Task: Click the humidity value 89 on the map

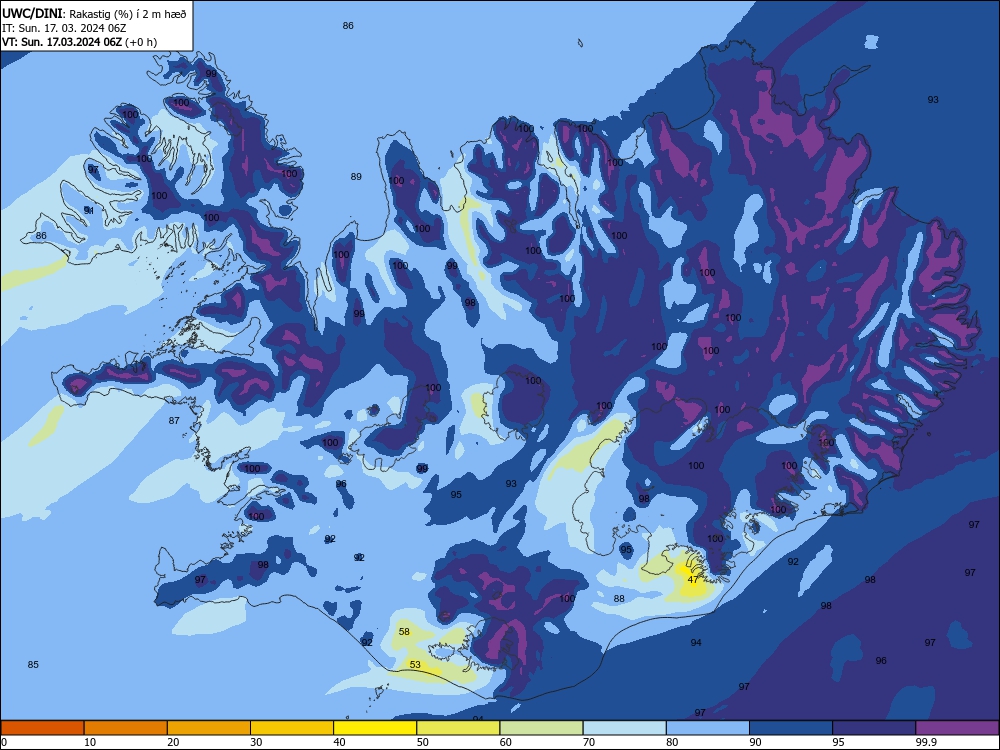Action: pos(356,177)
